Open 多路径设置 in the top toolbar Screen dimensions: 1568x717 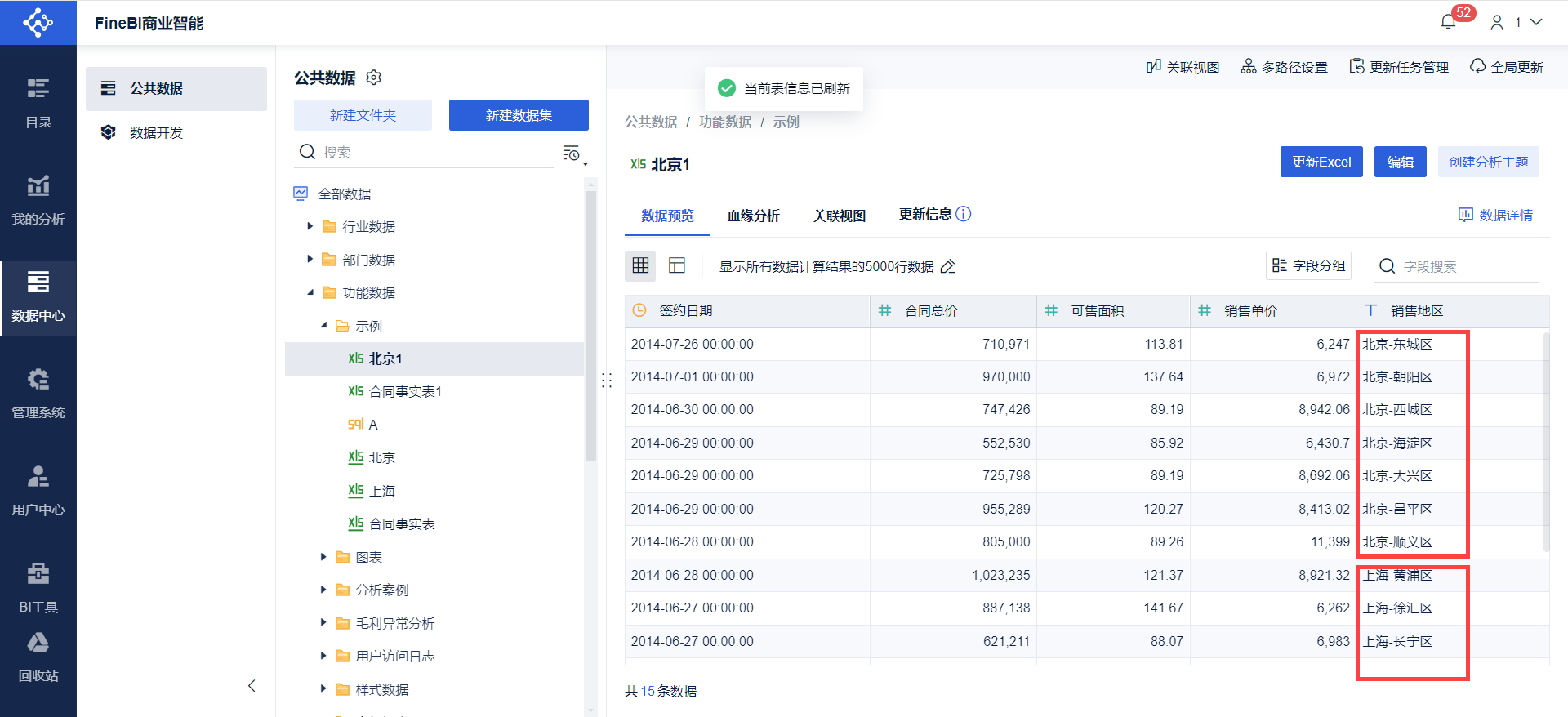pos(1284,67)
